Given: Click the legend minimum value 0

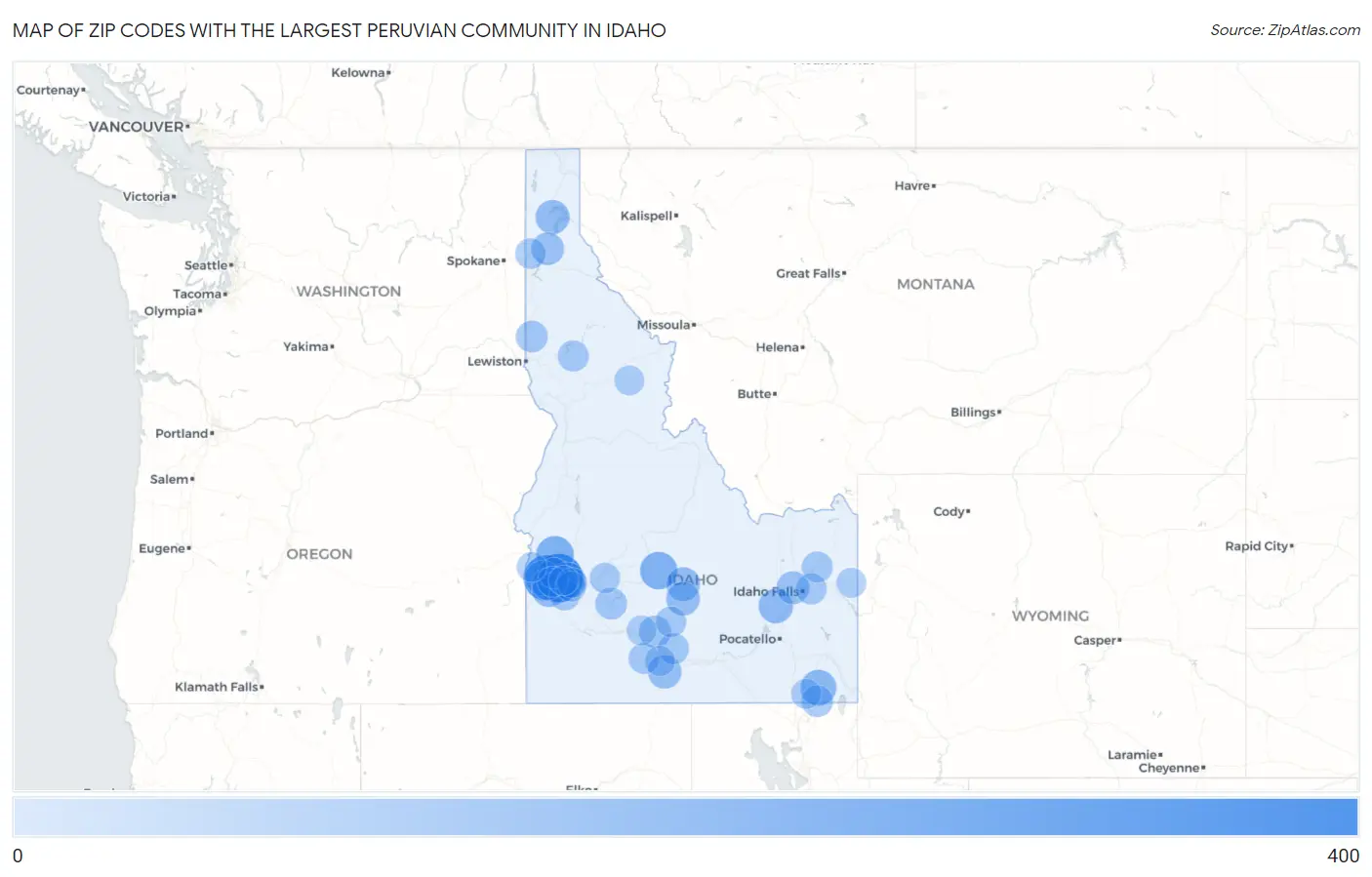Looking at the screenshot, I should tap(18, 856).
